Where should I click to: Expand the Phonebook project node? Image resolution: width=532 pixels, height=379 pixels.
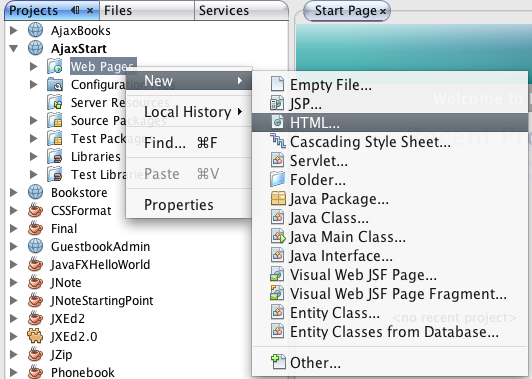(14, 372)
